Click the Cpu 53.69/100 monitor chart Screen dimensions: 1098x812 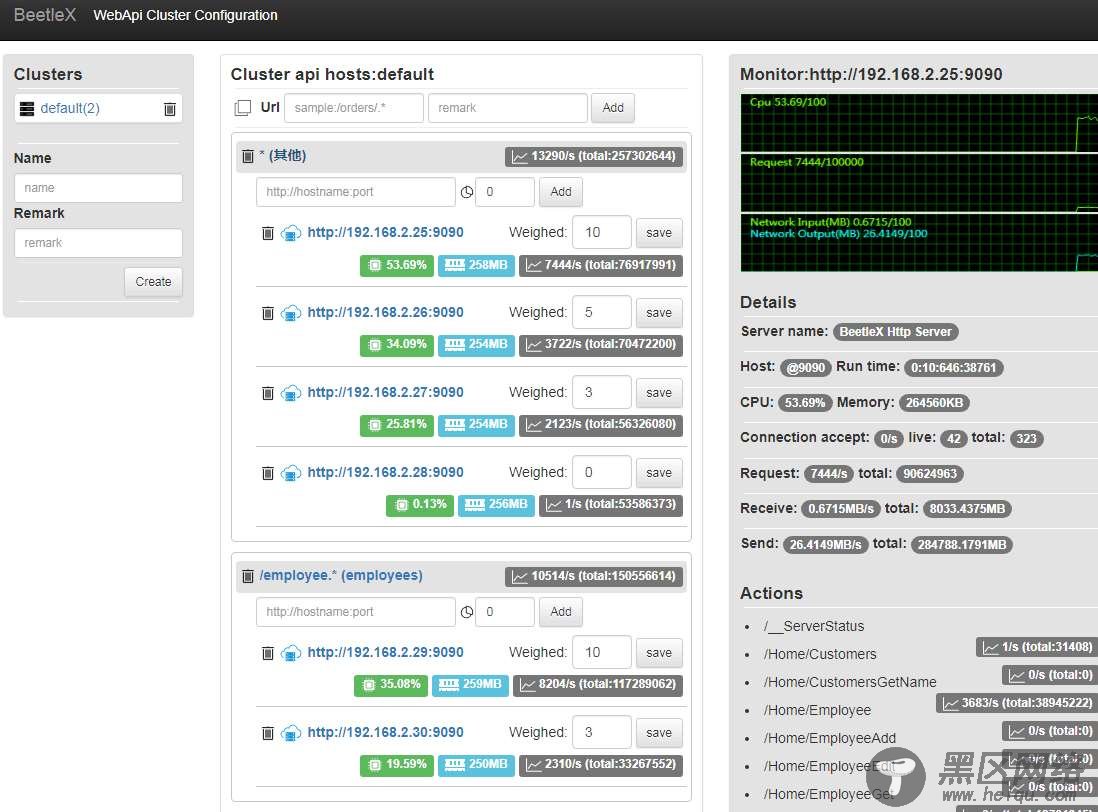(919, 123)
